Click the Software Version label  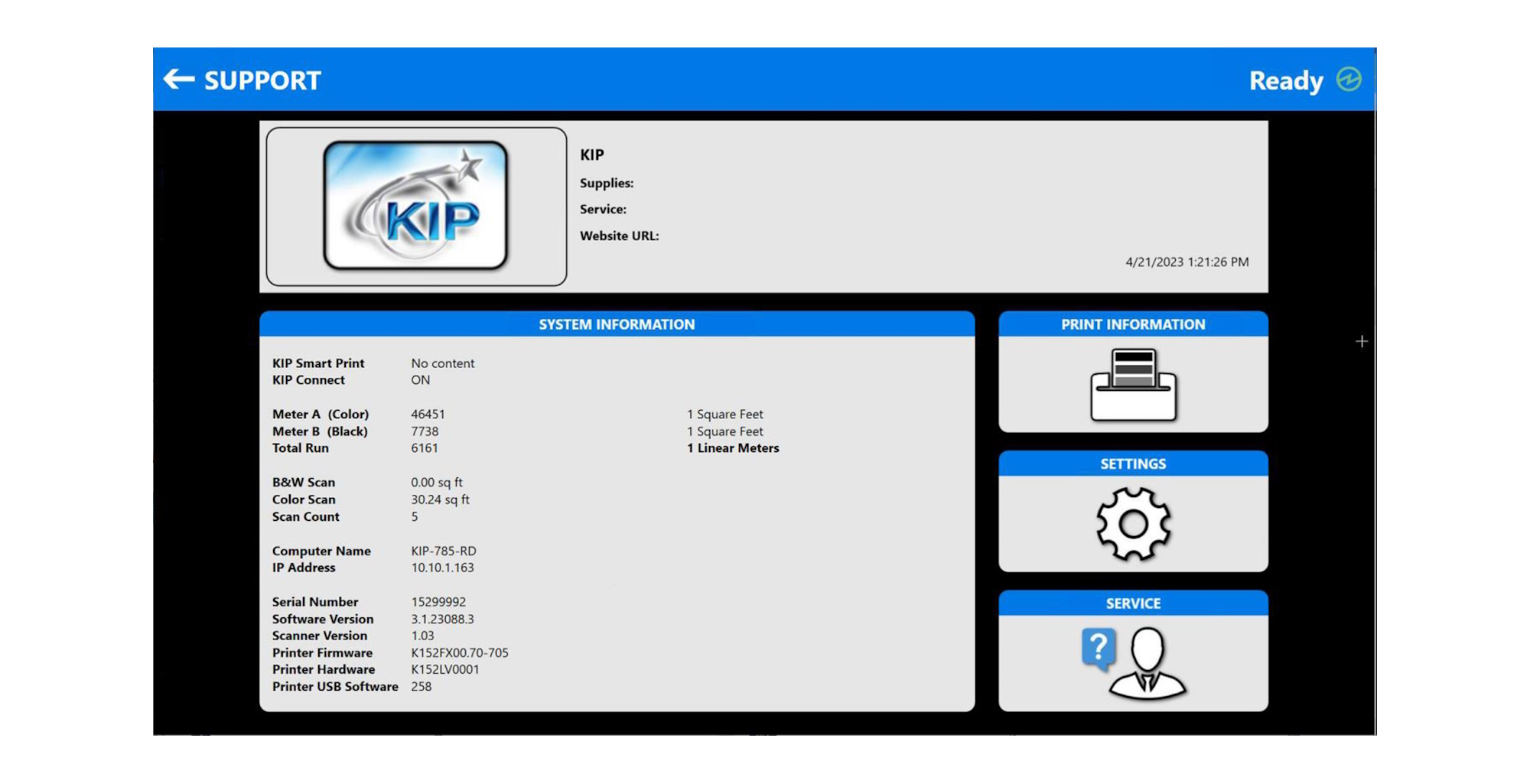click(x=323, y=620)
